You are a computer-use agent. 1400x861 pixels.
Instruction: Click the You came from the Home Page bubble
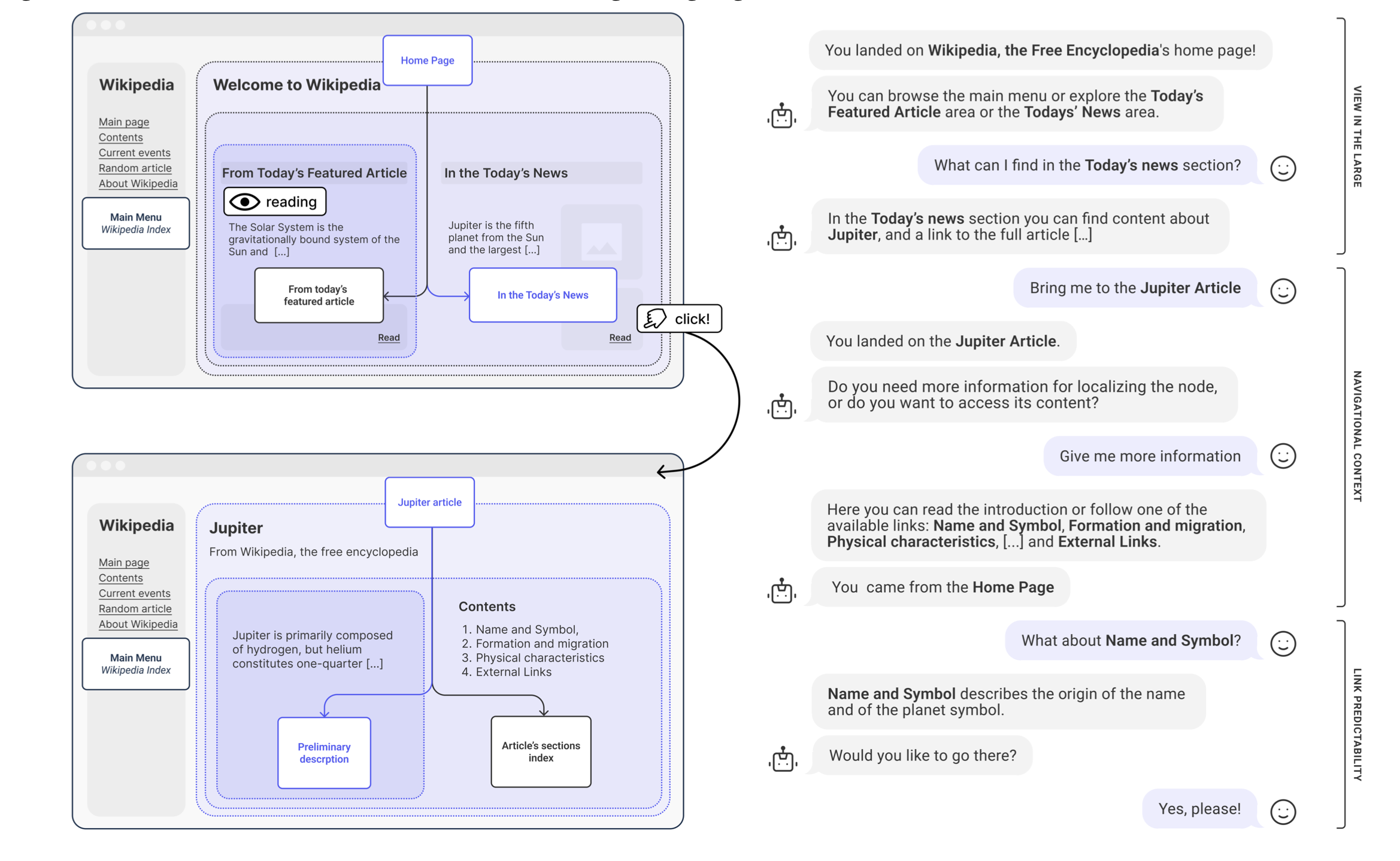tap(941, 587)
